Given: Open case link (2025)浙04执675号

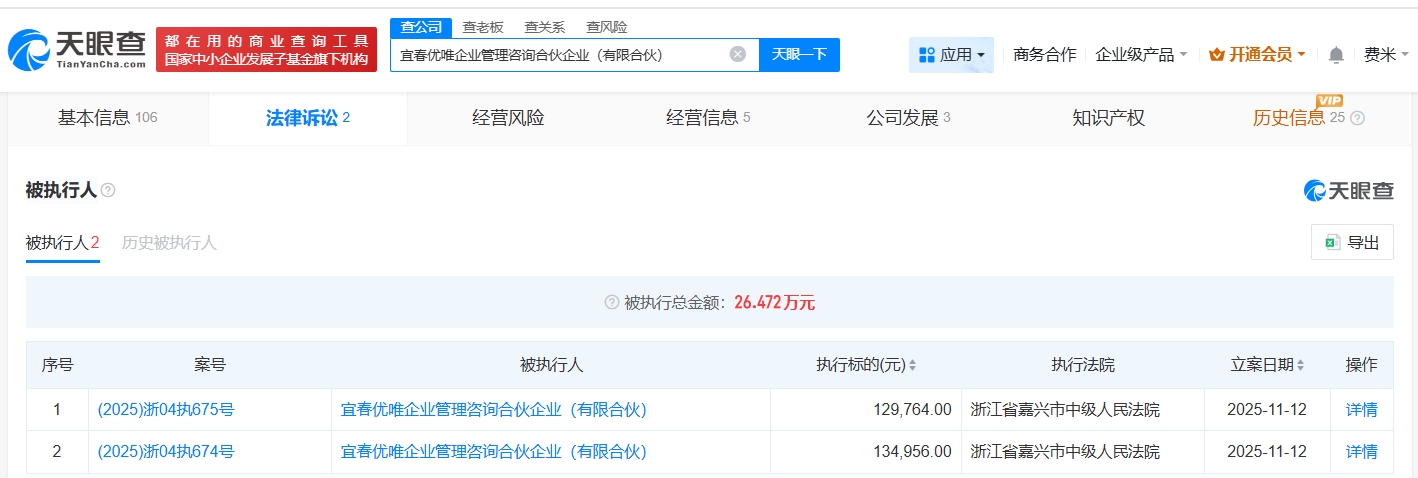Looking at the screenshot, I should pyautogui.click(x=166, y=409).
